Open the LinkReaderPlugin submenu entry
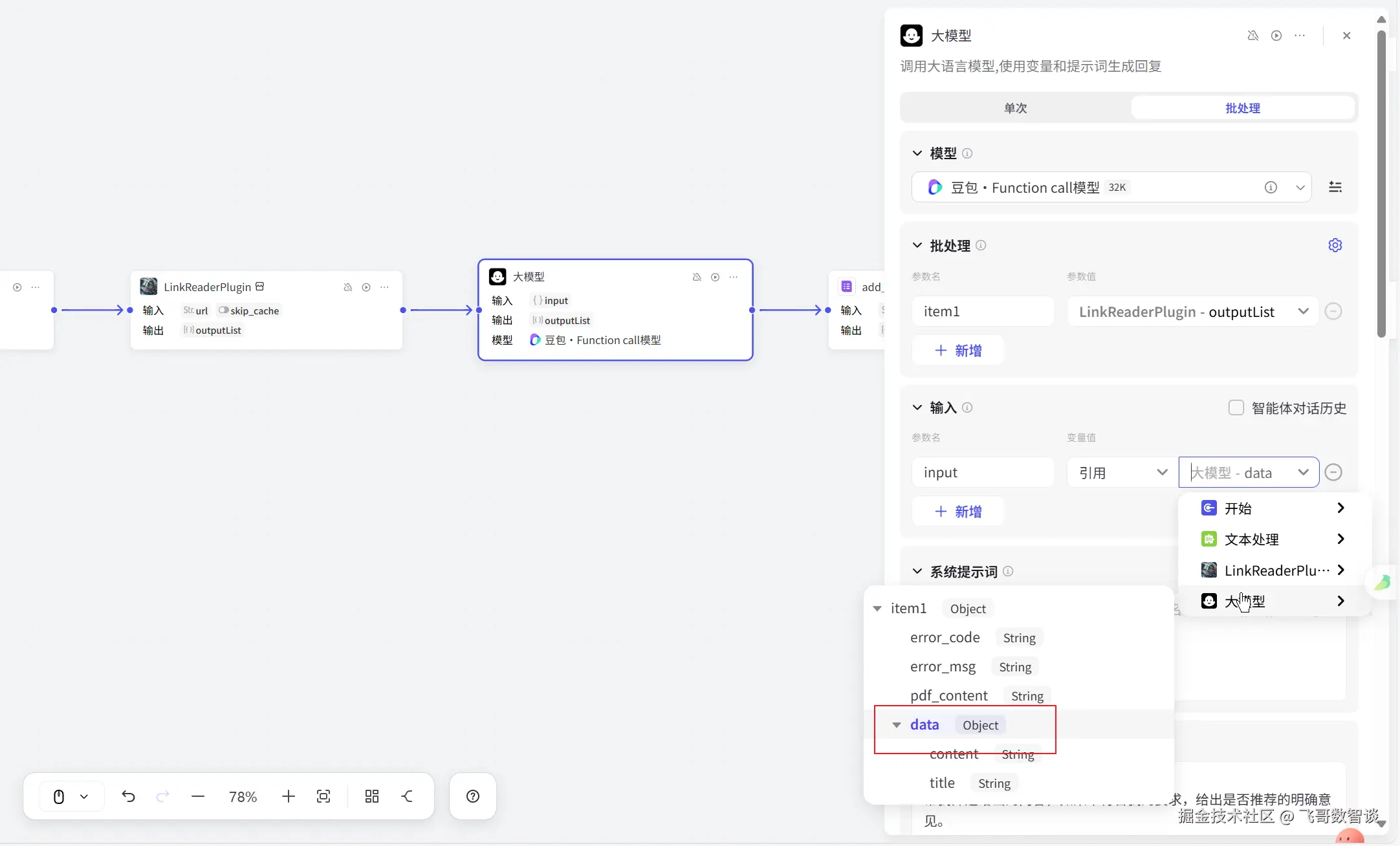 coord(1274,570)
